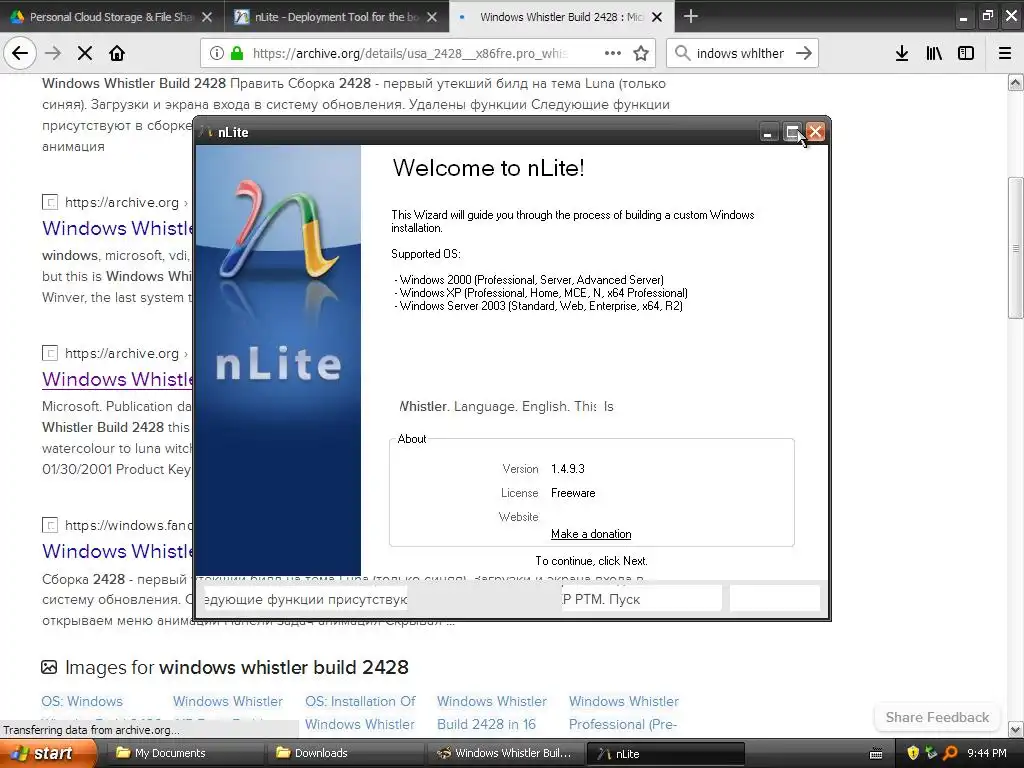
Task: Open the windows.fandom Windows Whistler result
Action: [117, 551]
